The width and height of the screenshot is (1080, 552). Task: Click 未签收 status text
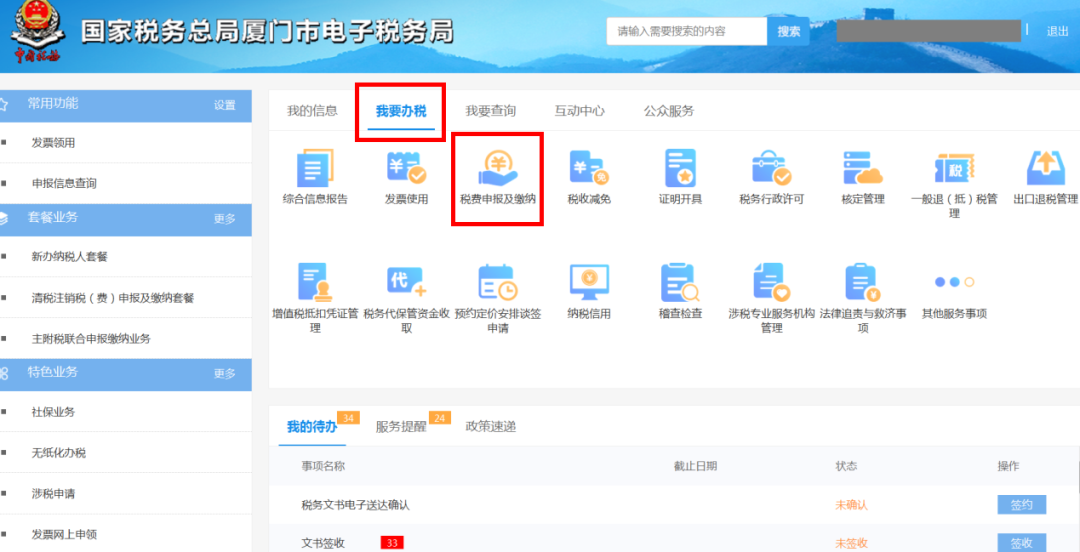851,543
